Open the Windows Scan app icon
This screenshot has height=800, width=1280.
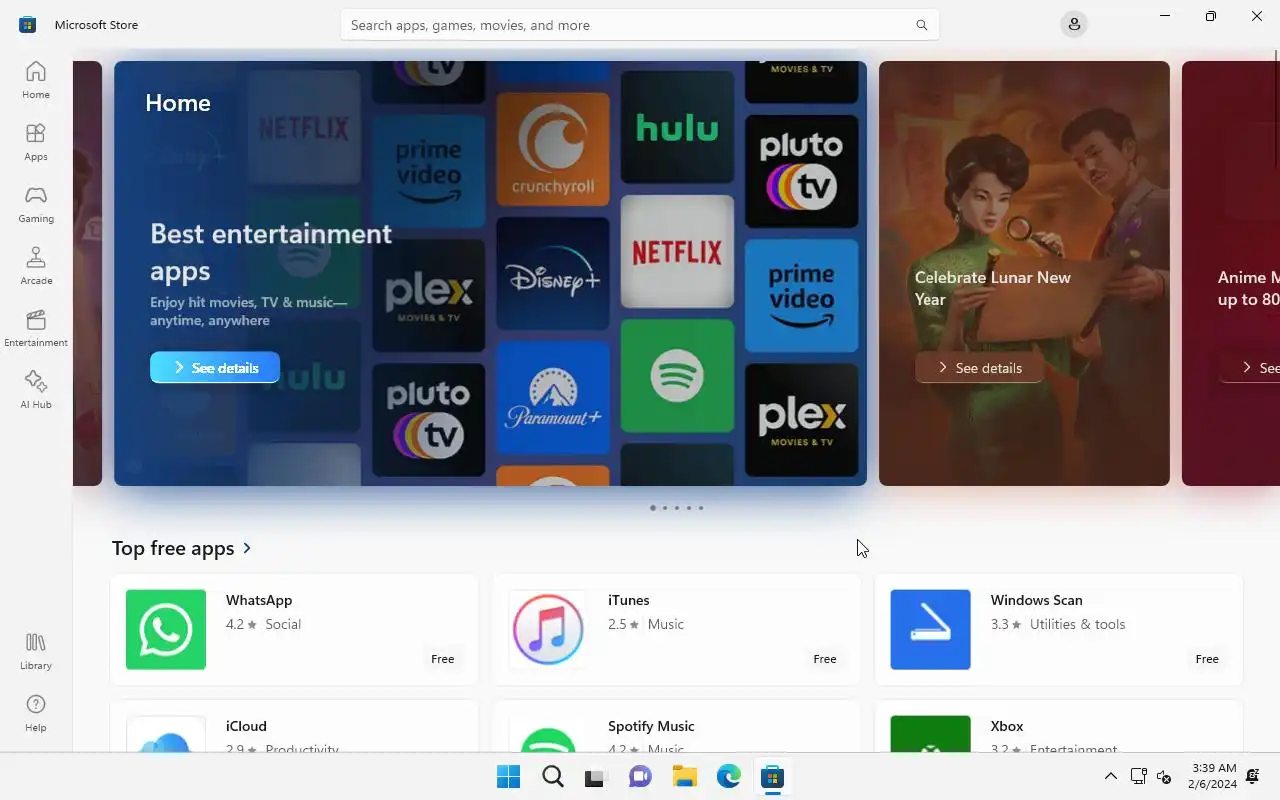point(930,629)
